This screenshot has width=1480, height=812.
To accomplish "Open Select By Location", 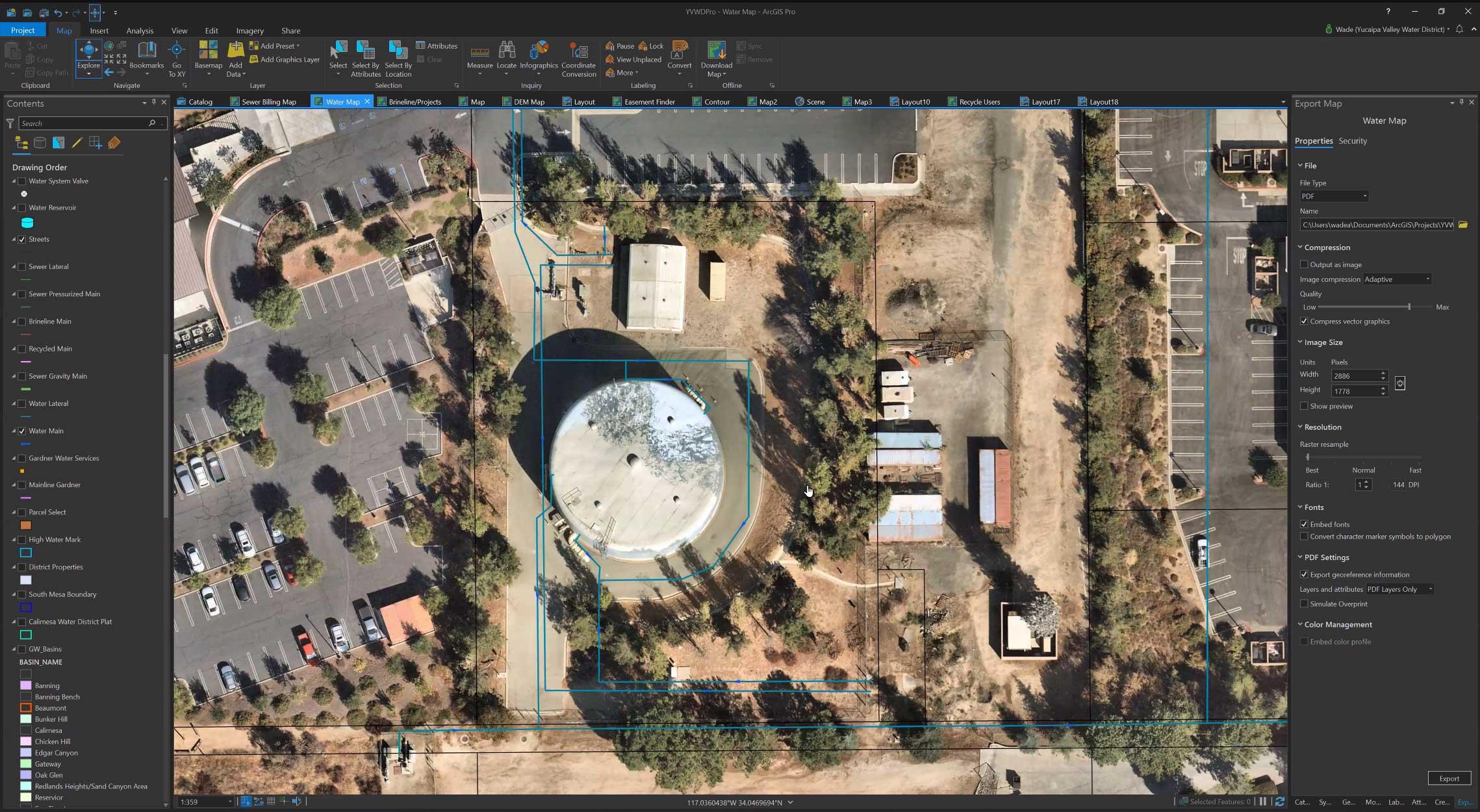I will pos(398,59).
